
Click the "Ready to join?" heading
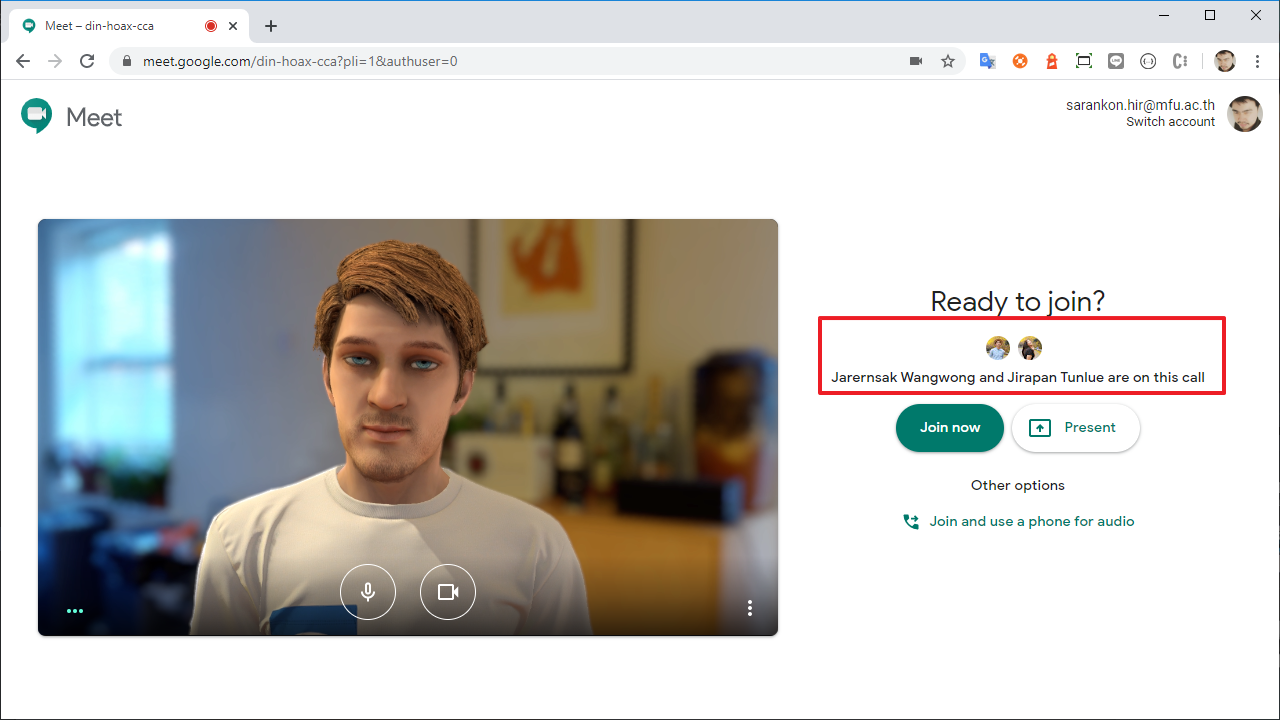[1018, 301]
